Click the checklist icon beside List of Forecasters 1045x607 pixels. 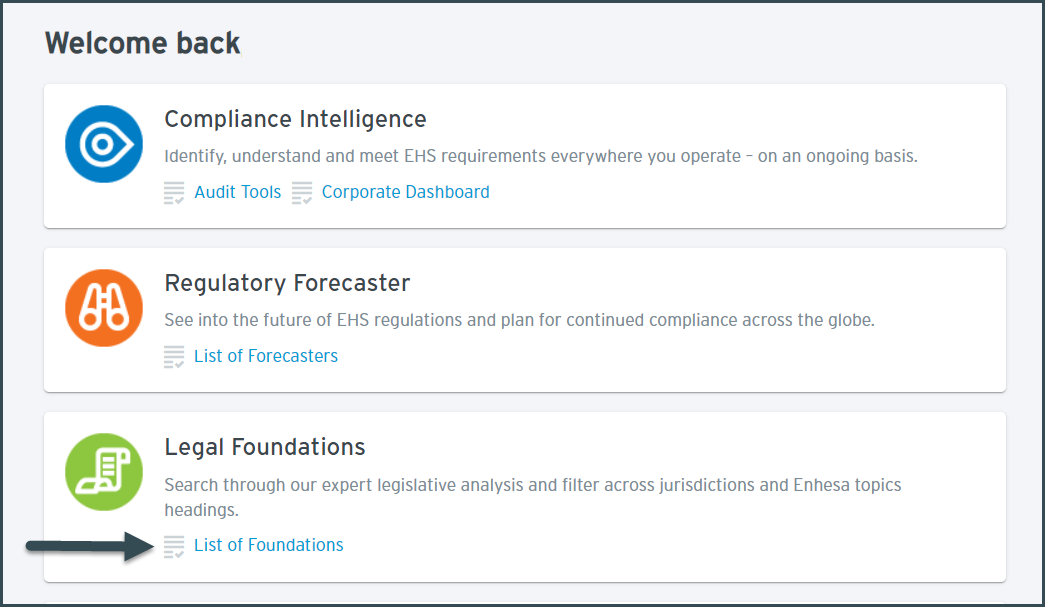coord(174,356)
